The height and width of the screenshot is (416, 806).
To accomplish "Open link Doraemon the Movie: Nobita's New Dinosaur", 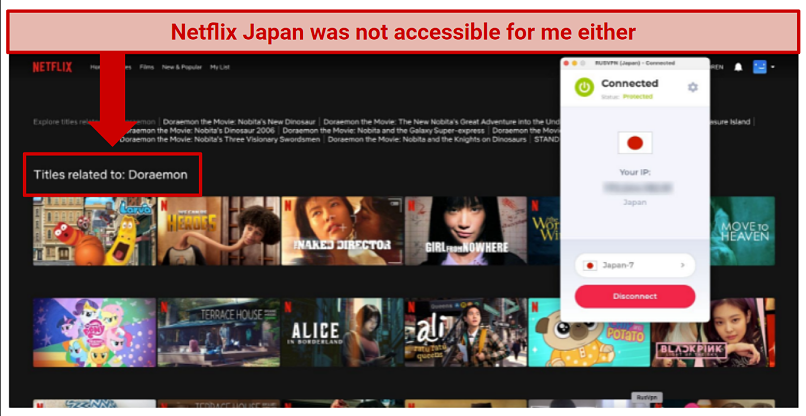I will 239,122.
